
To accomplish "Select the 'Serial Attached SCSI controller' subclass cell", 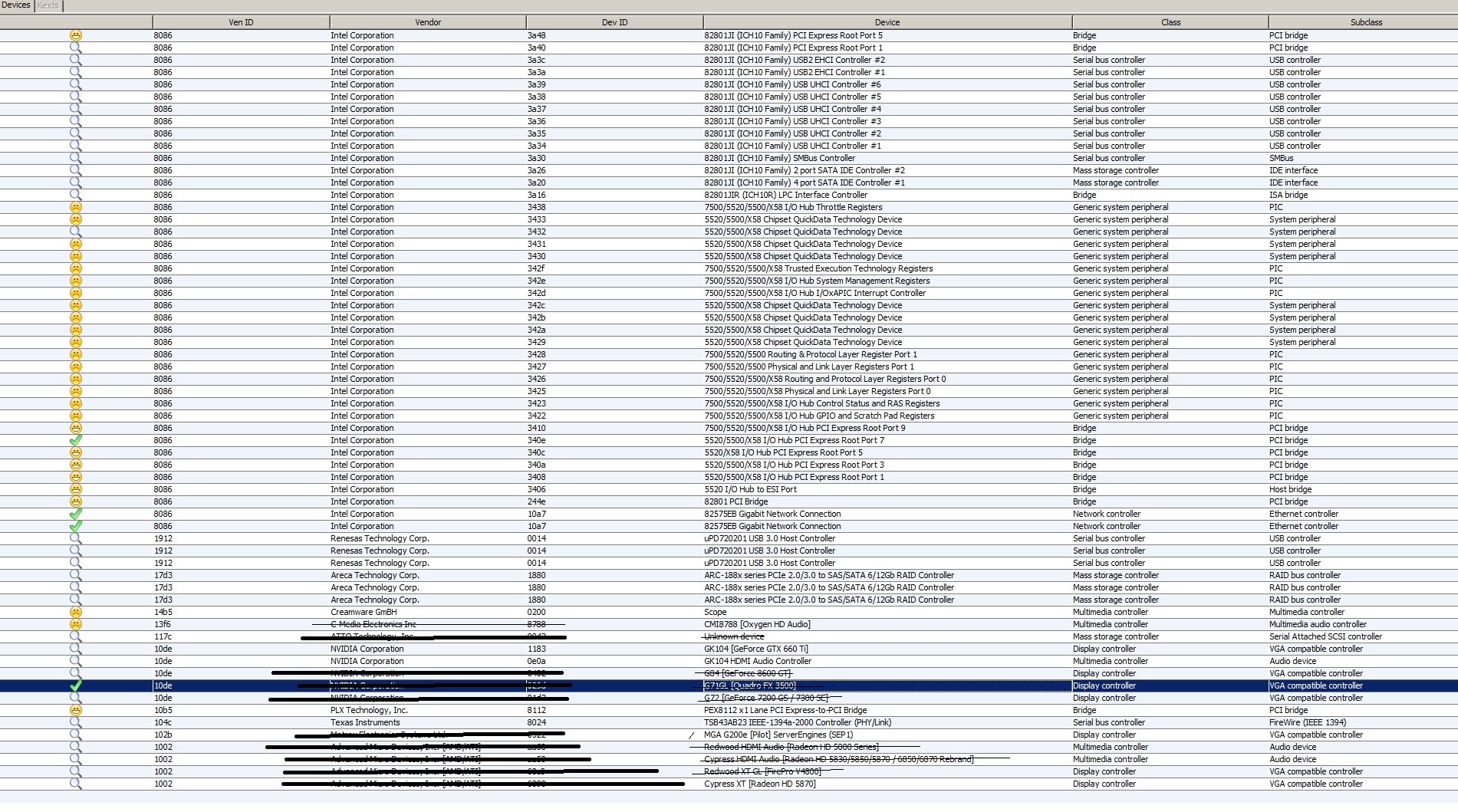I will (x=1363, y=636).
